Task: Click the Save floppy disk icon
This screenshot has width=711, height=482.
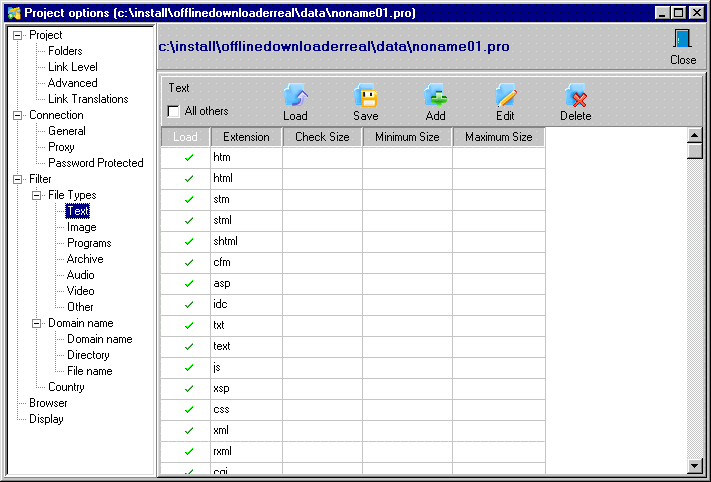Action: [x=366, y=96]
